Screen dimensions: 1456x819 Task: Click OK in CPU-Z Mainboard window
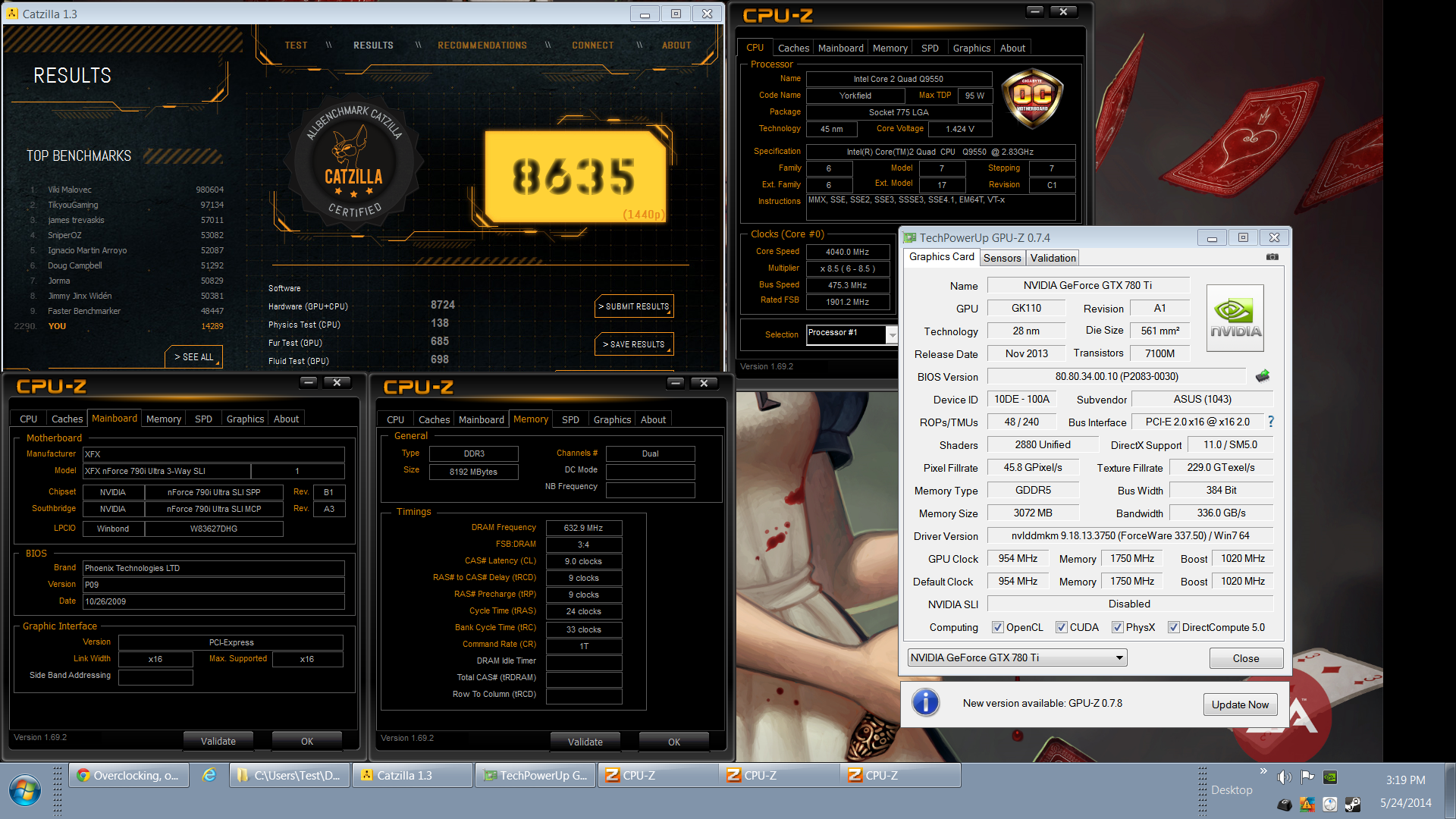coord(306,741)
